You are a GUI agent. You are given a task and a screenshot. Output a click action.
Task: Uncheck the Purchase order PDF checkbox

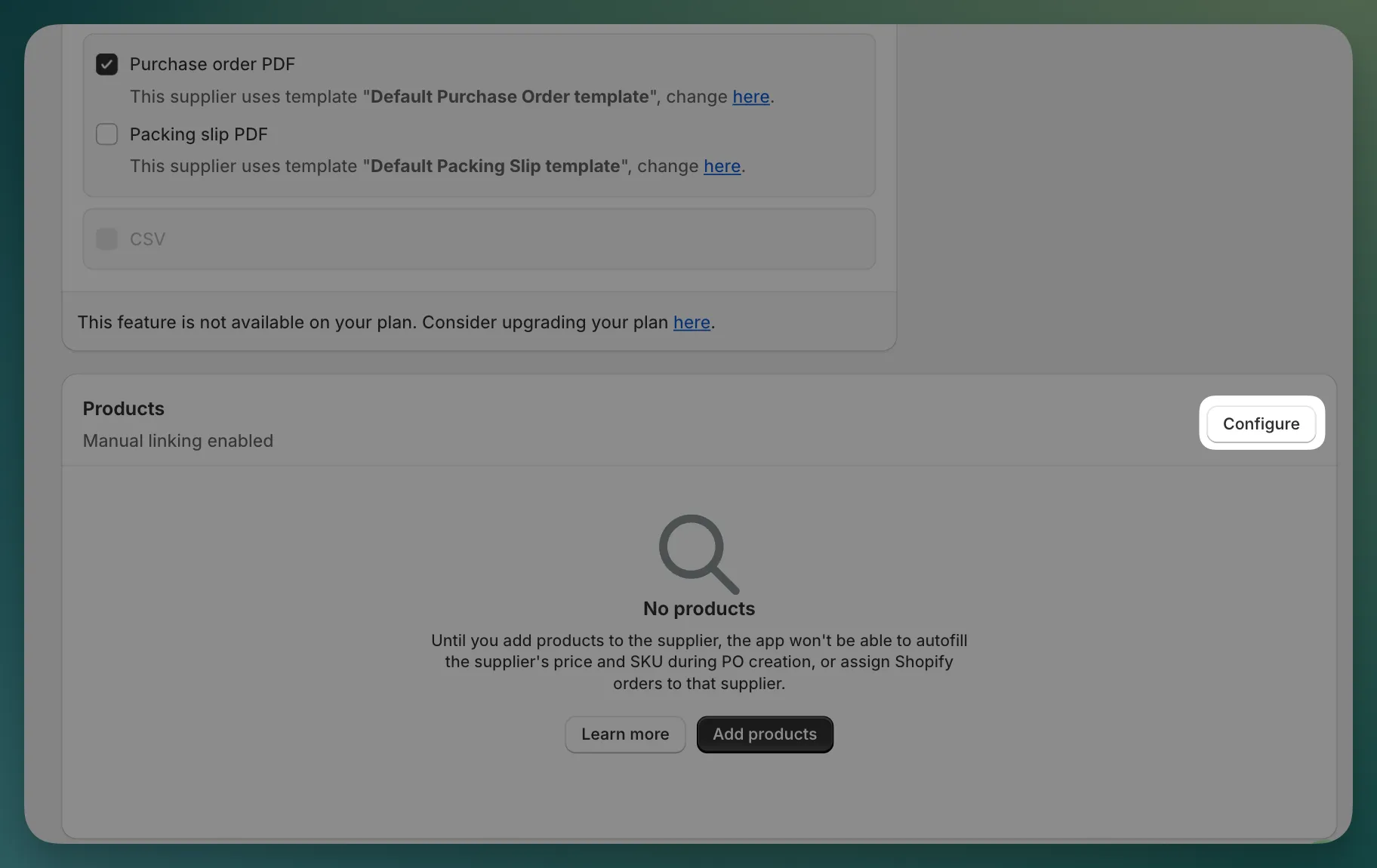[106, 64]
